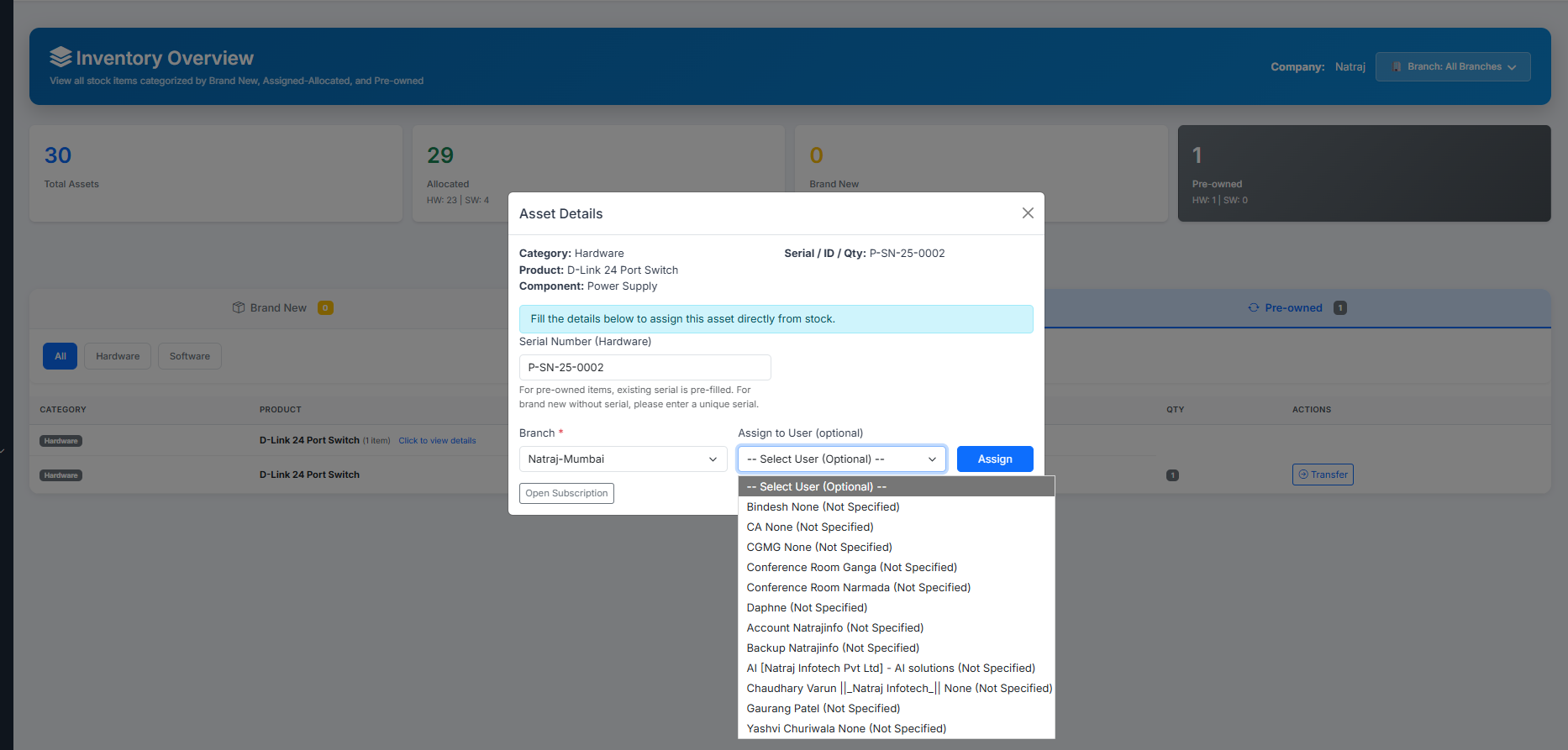Click the Pre-owned tab count badge
Viewport: 1568px width, 750px height.
[x=1340, y=308]
